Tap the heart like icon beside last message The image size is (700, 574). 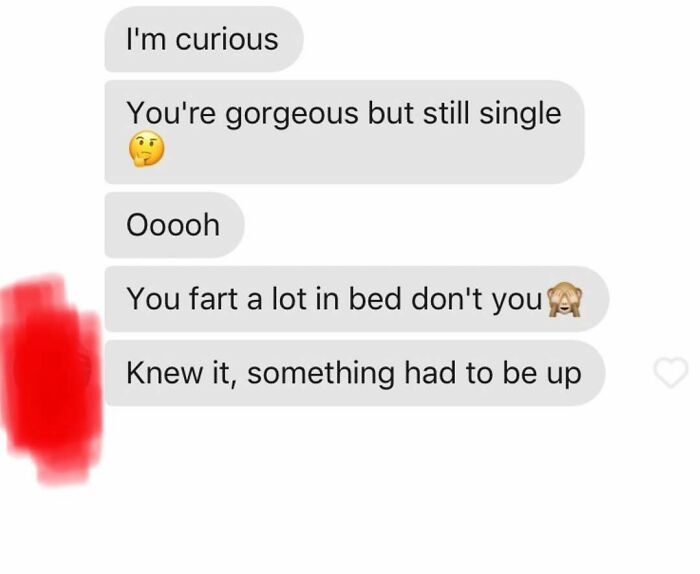(671, 373)
